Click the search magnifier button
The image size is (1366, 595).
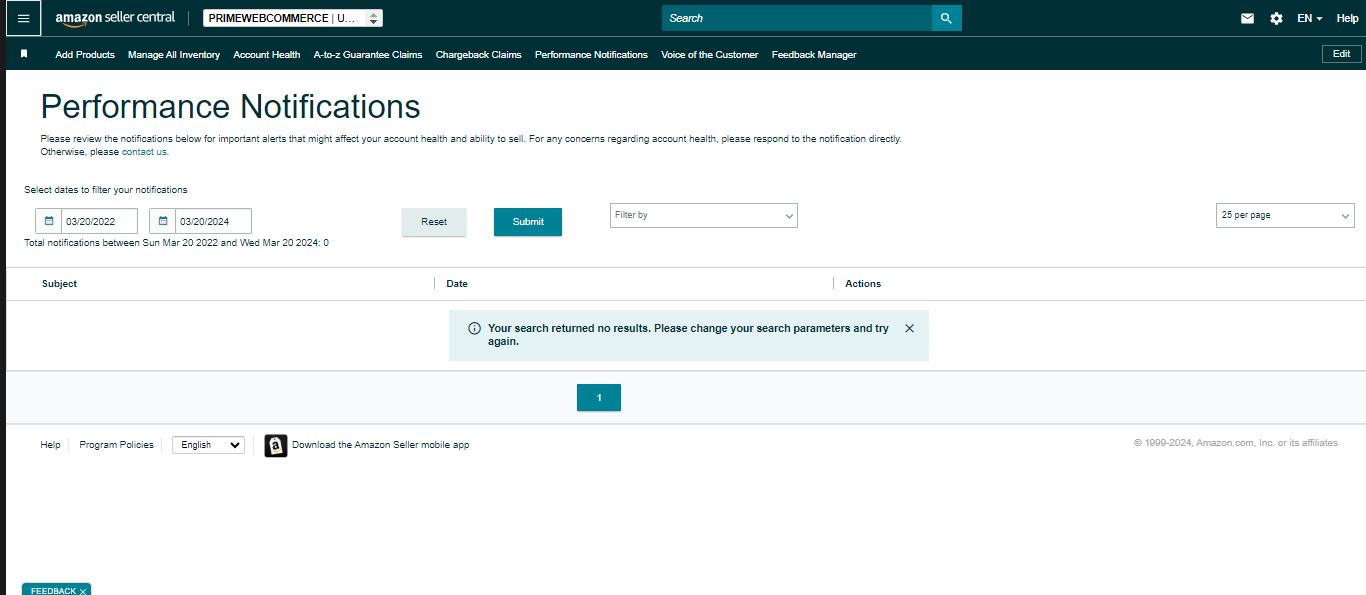pos(946,18)
